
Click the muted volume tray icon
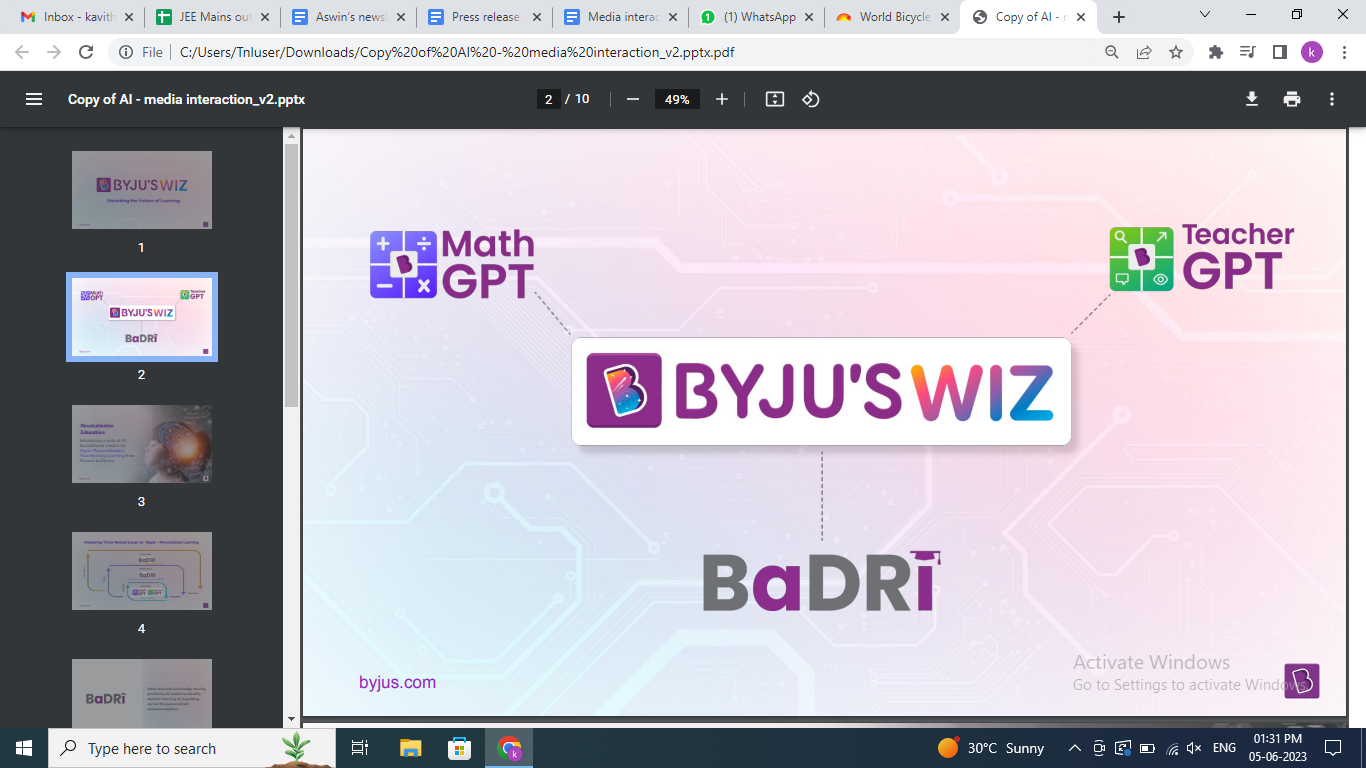pos(1194,748)
